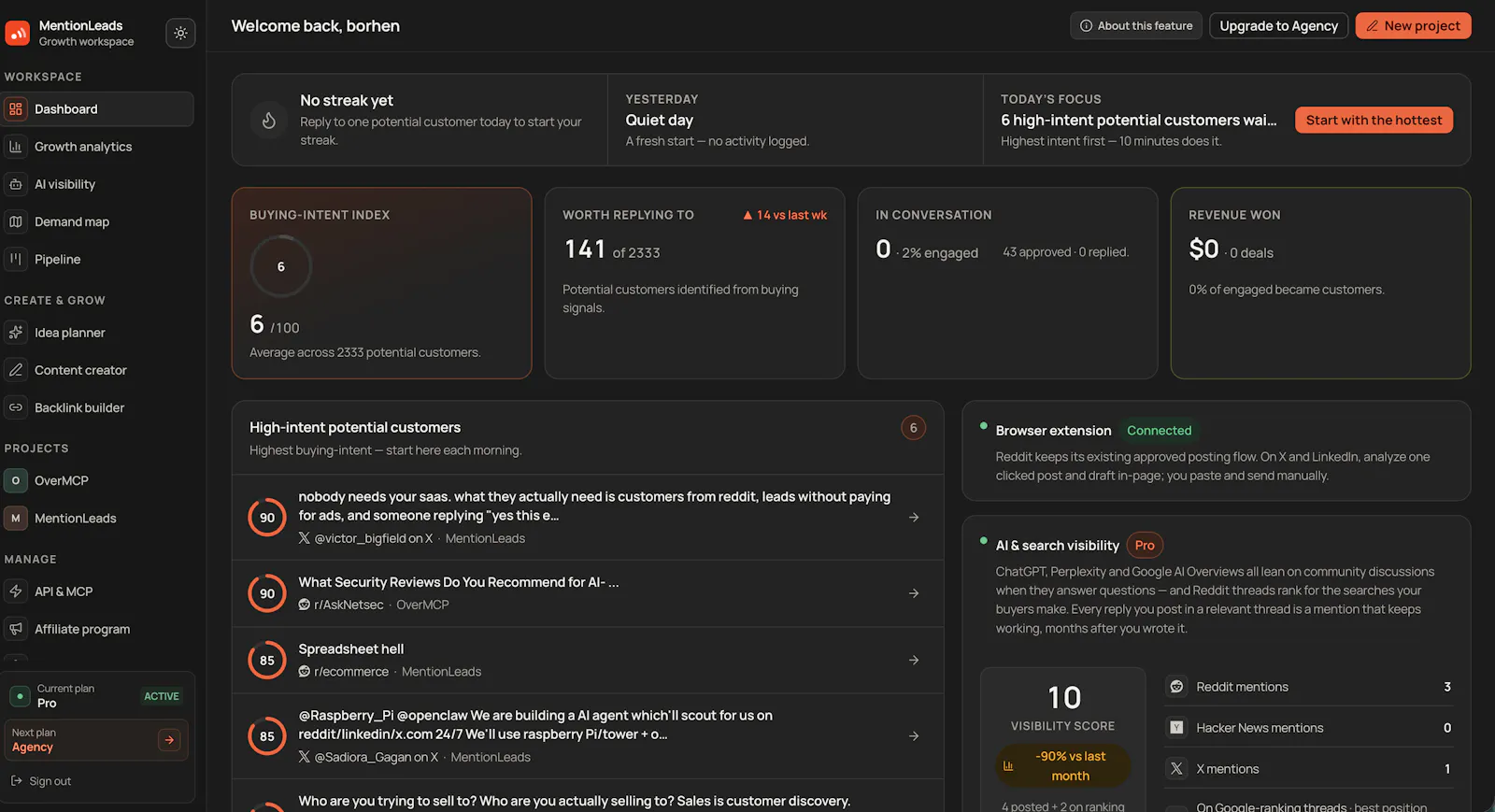The width and height of the screenshot is (1495, 812).
Task: Open AI visibility section
Action: point(97,184)
